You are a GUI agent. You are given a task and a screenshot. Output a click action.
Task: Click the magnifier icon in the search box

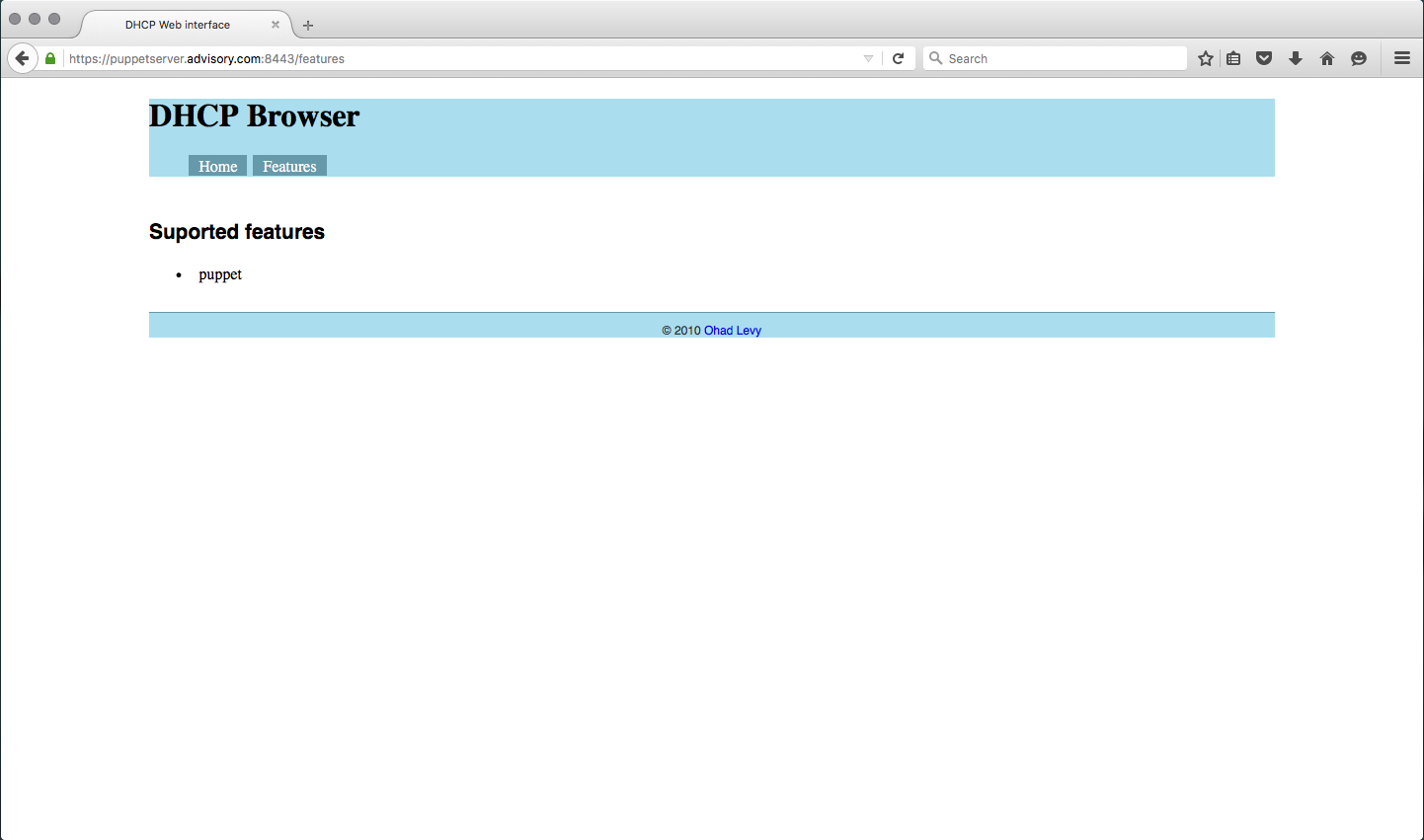[x=936, y=58]
